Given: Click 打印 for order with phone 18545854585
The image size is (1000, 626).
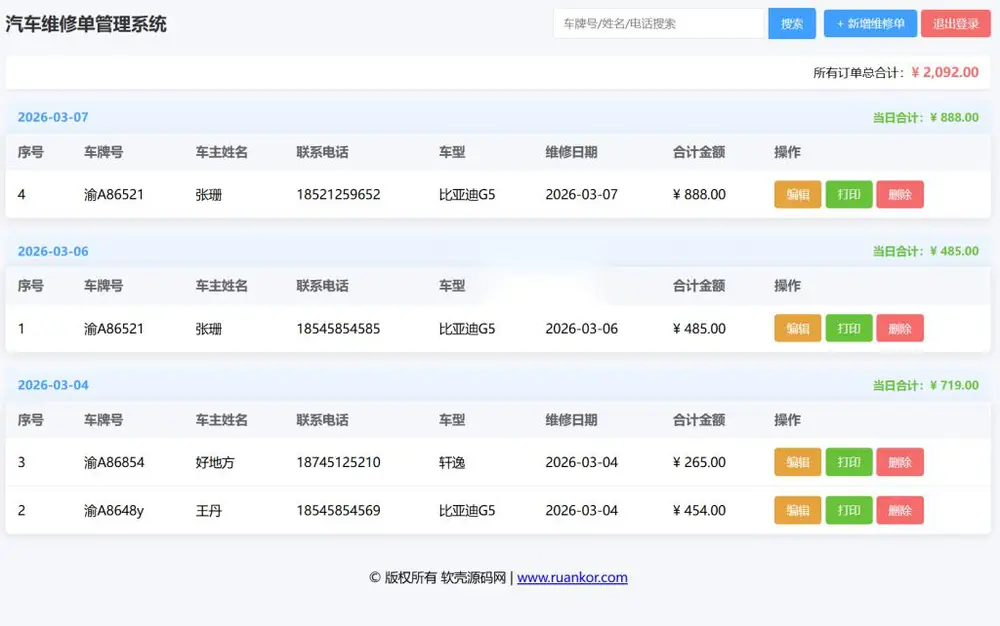Looking at the screenshot, I should pyautogui.click(x=849, y=328).
